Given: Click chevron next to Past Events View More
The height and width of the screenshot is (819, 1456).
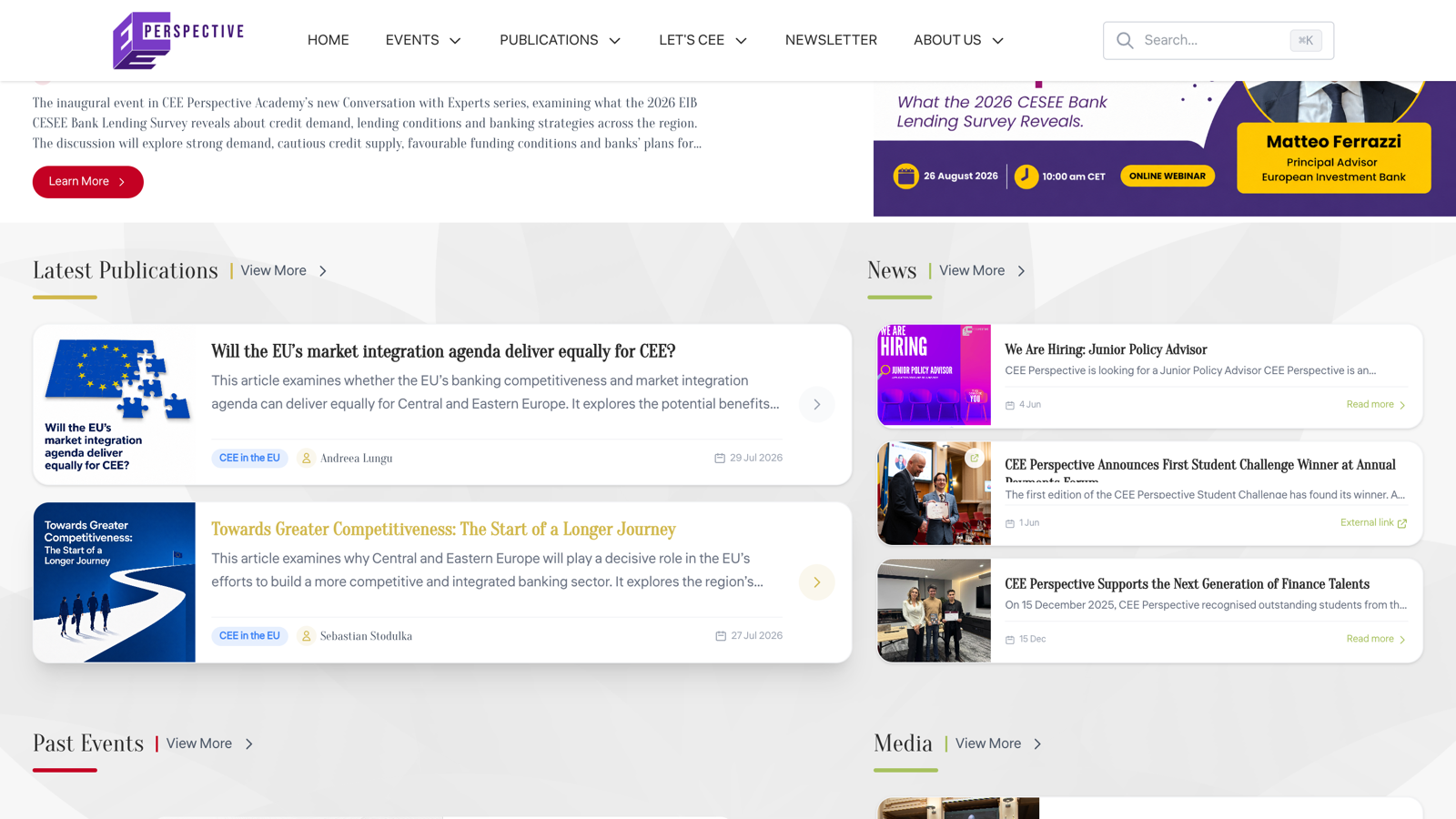Looking at the screenshot, I should [248, 744].
